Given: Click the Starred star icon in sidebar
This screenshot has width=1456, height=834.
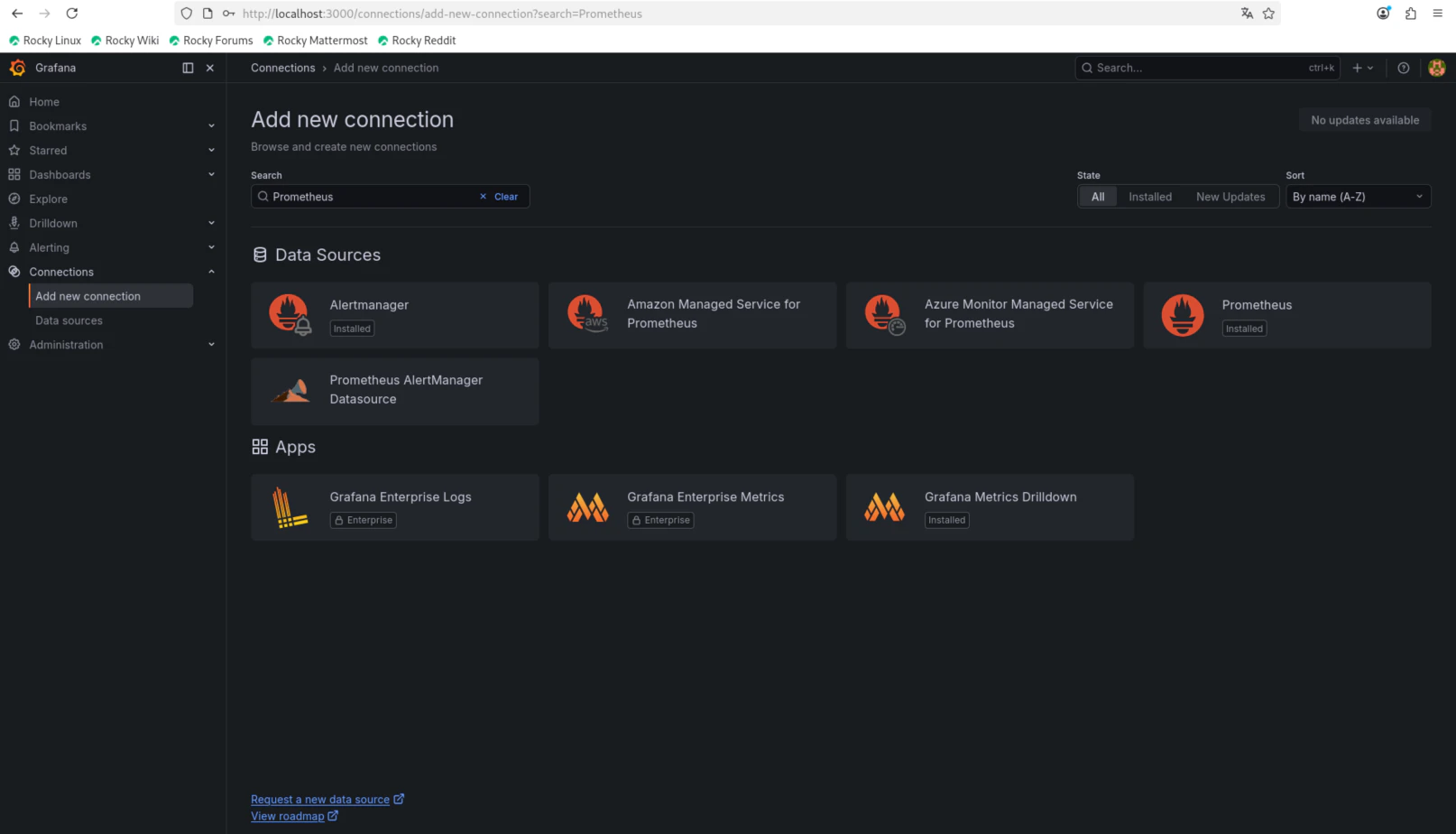Looking at the screenshot, I should [14, 151].
